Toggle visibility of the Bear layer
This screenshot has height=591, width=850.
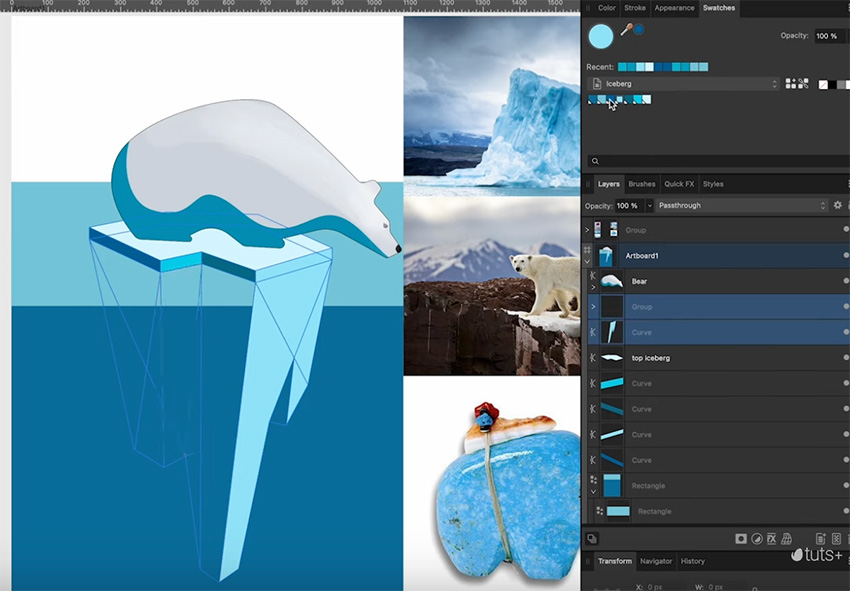846,281
